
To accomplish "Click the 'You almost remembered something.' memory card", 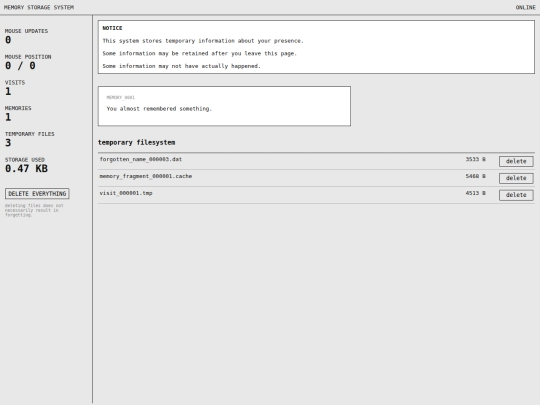I will point(224,106).
